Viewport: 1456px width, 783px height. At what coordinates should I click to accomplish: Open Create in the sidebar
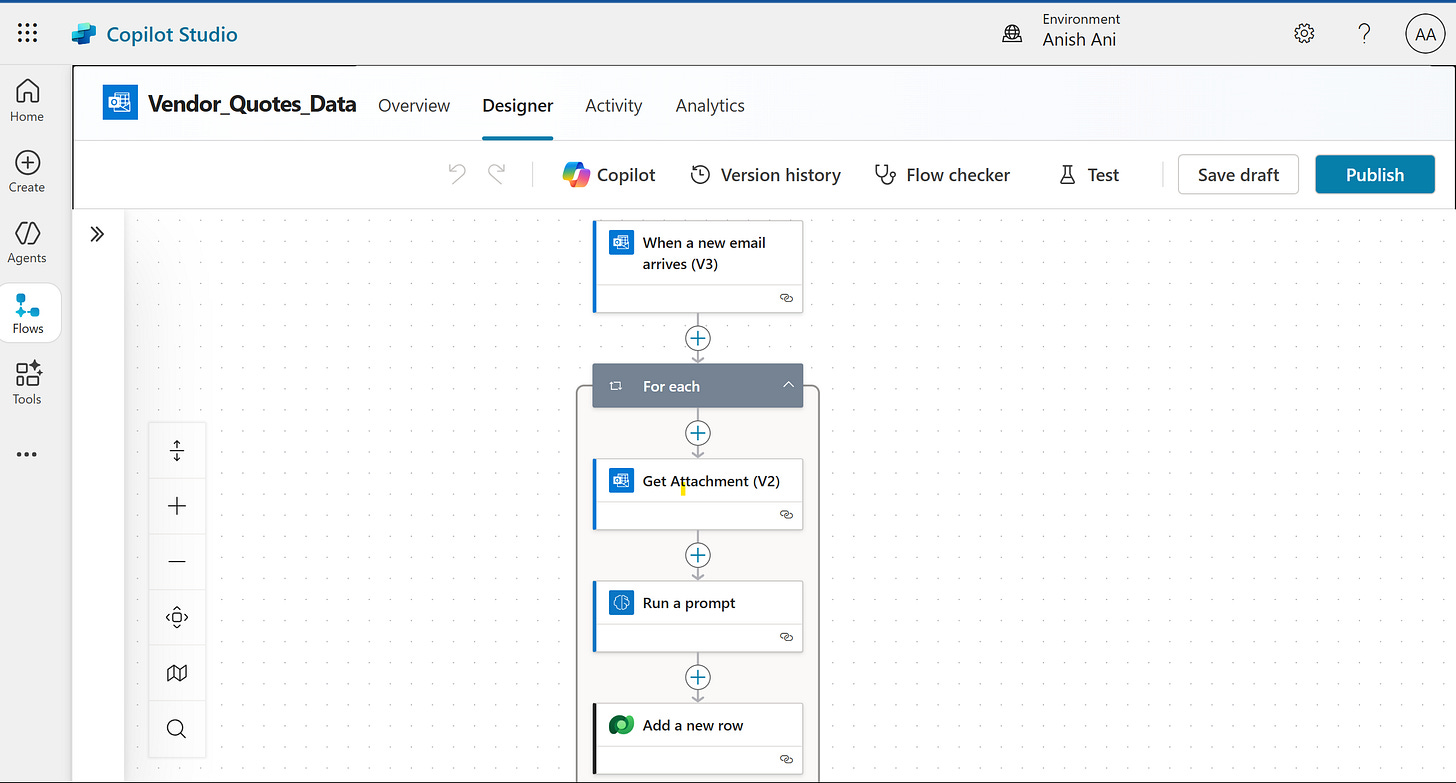point(27,172)
